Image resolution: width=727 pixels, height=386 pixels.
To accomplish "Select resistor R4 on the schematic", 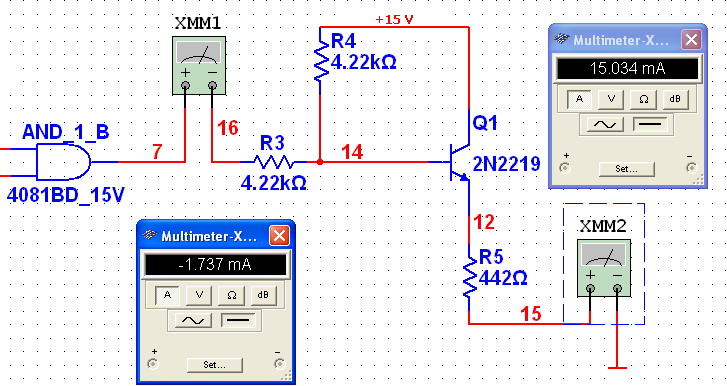I will pyautogui.click(x=320, y=60).
